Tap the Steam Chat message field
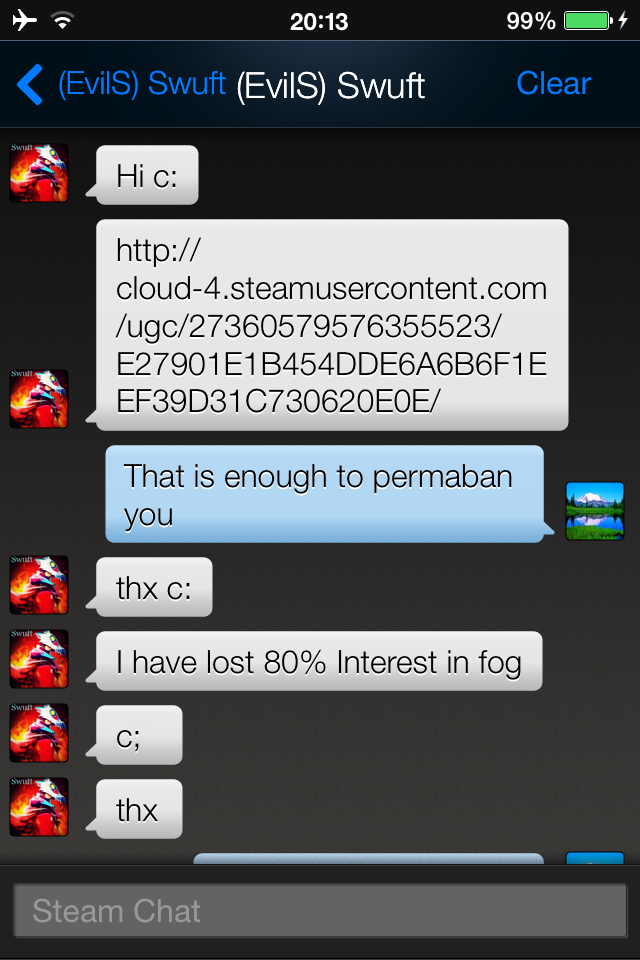Viewport: 640px width, 960px height. (x=320, y=910)
